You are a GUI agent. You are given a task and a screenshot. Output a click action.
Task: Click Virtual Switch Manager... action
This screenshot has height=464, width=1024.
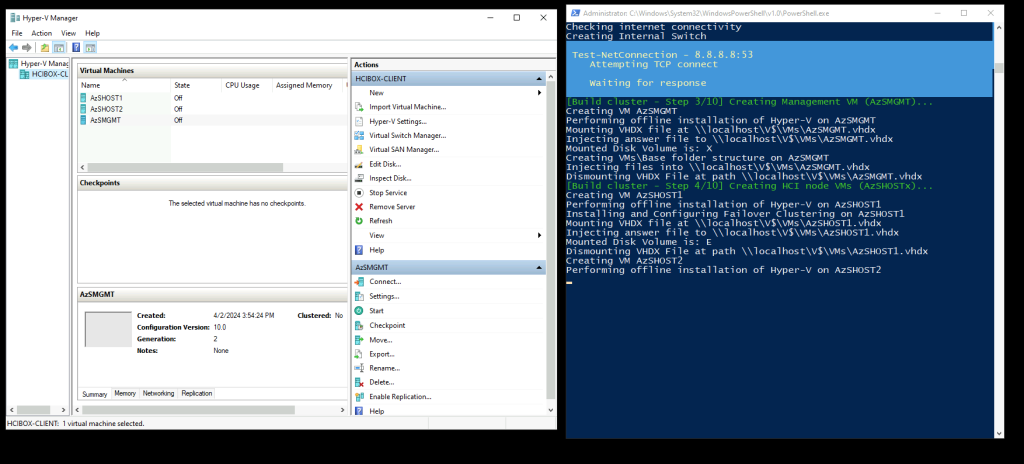click(408, 135)
